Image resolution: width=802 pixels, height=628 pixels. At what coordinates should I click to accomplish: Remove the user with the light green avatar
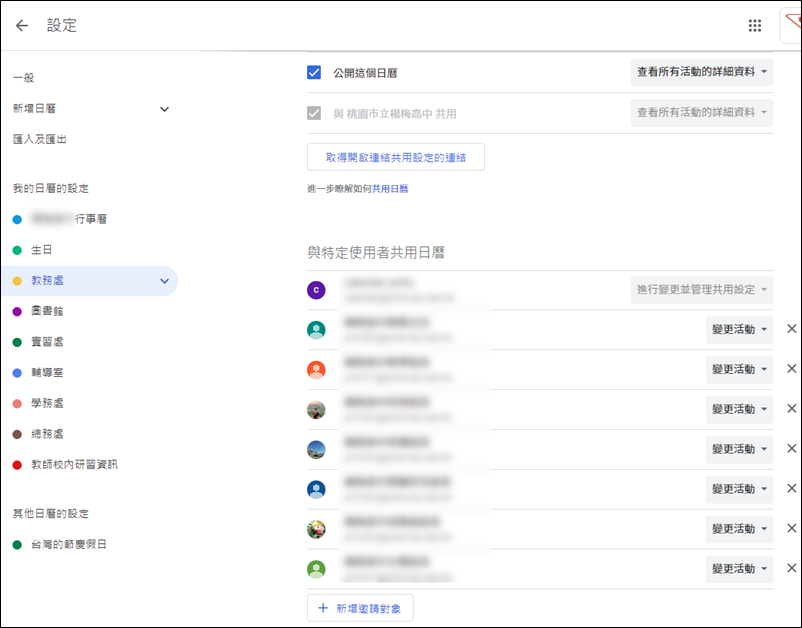791,568
